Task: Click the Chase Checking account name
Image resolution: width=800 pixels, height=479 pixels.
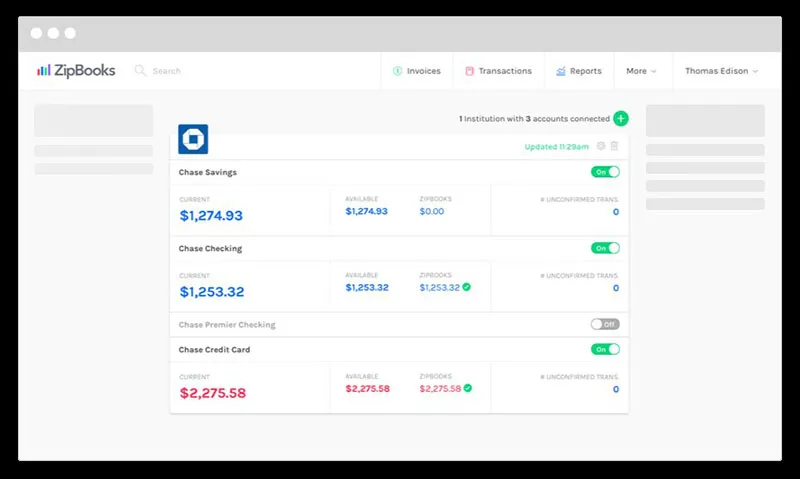Action: coord(210,248)
